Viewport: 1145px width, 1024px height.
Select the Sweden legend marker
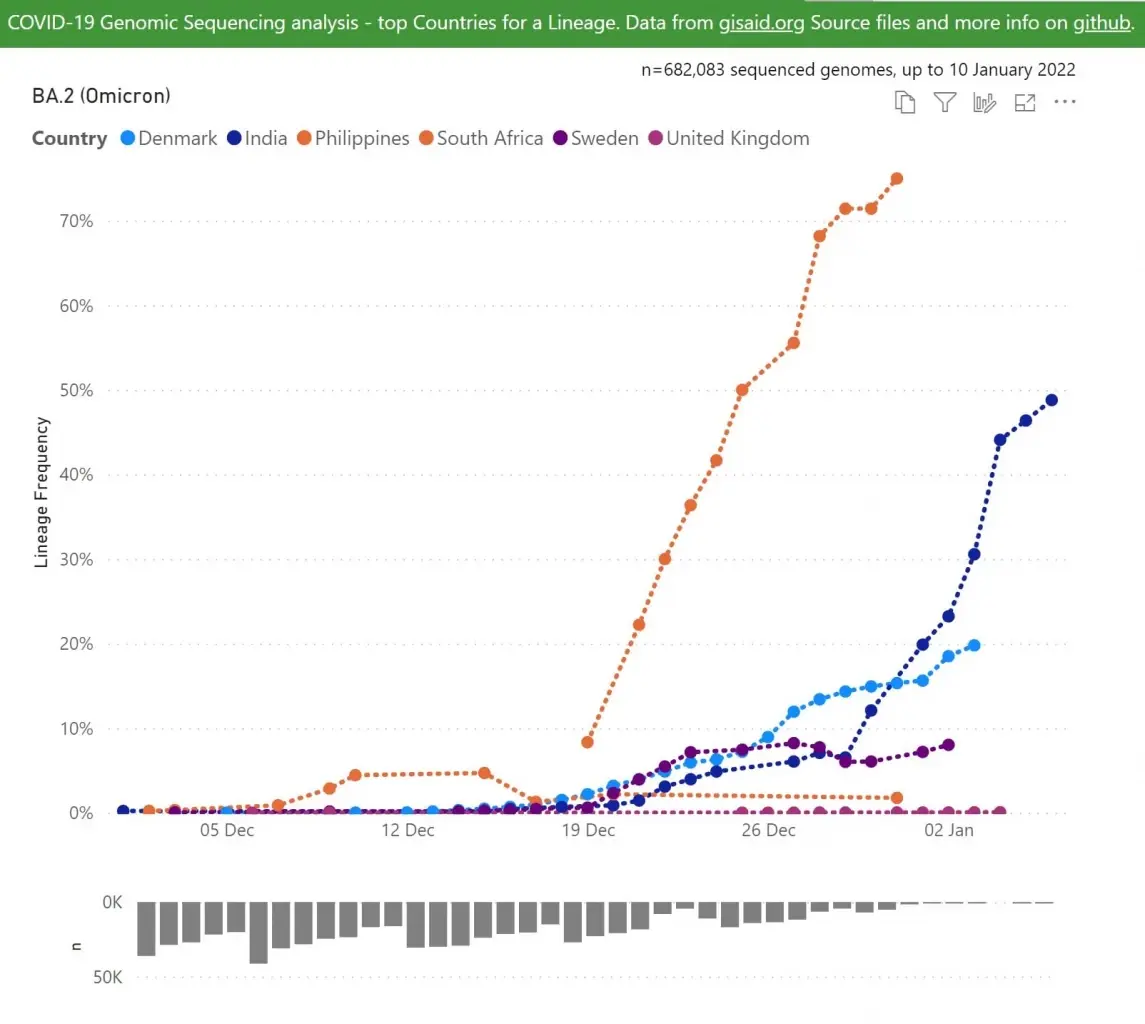560,138
